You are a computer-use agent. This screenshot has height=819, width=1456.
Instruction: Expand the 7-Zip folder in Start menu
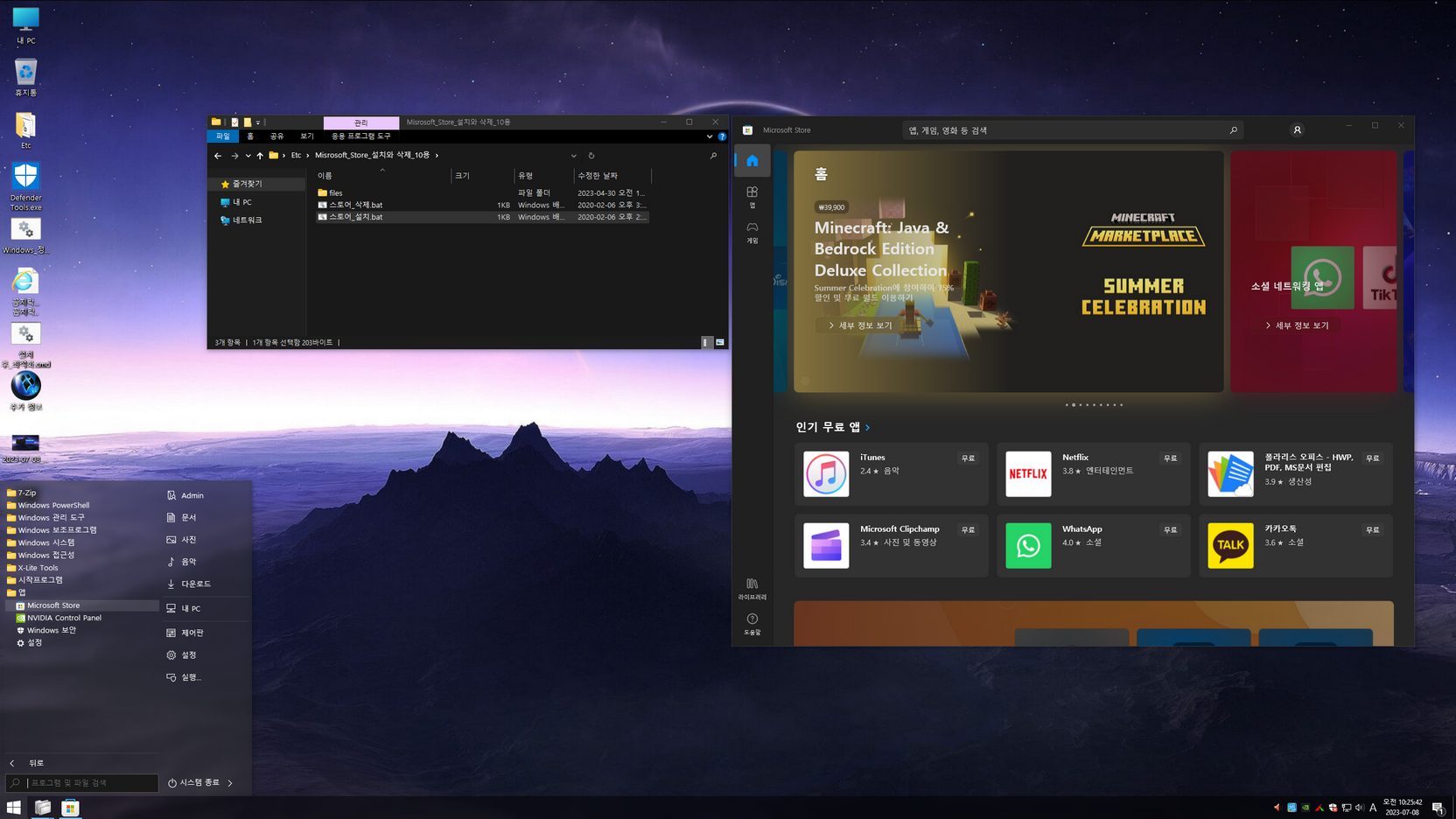coord(21,493)
